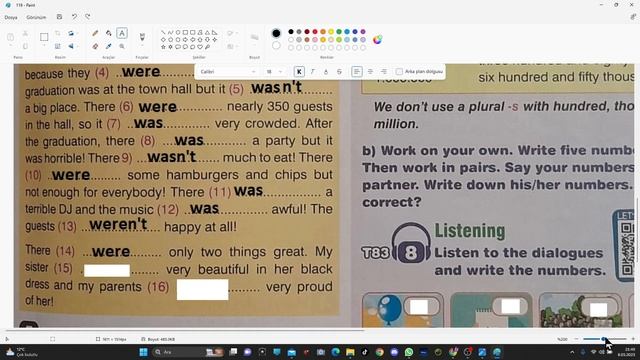640x360 pixels.
Task: Open File Explorer from the taskbar
Action: 350,352
